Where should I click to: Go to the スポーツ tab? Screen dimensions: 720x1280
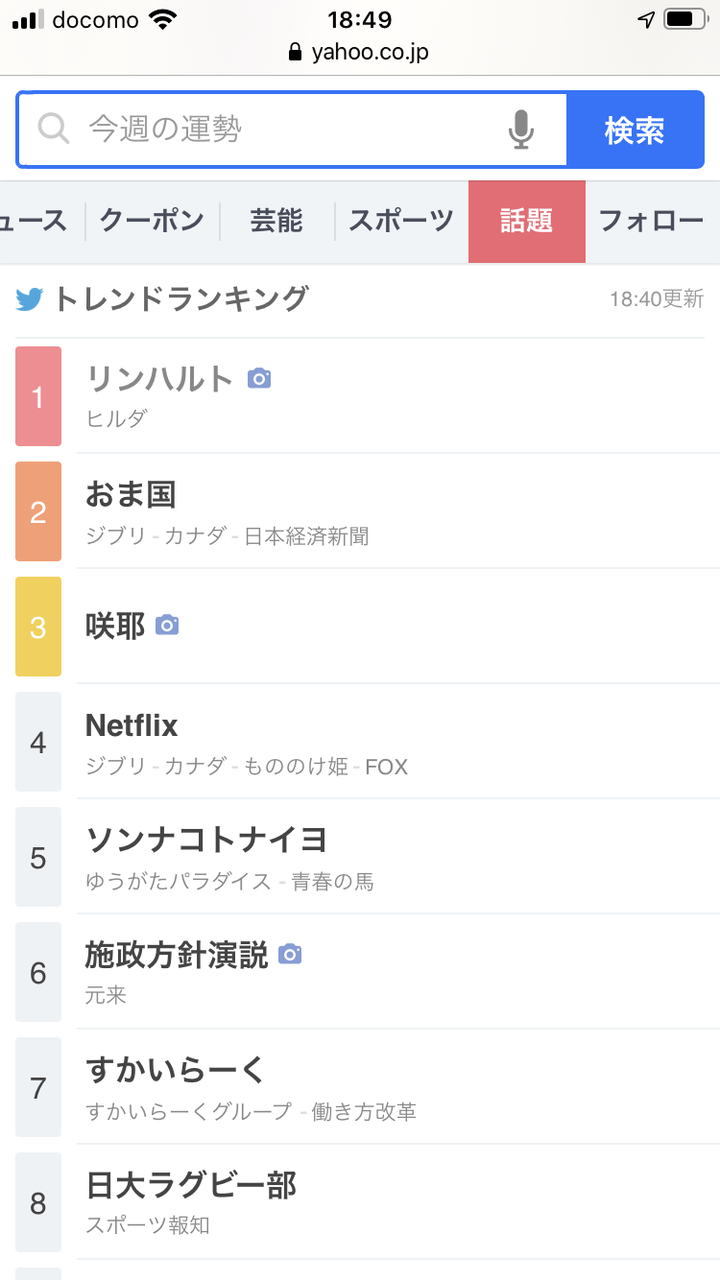(400, 221)
